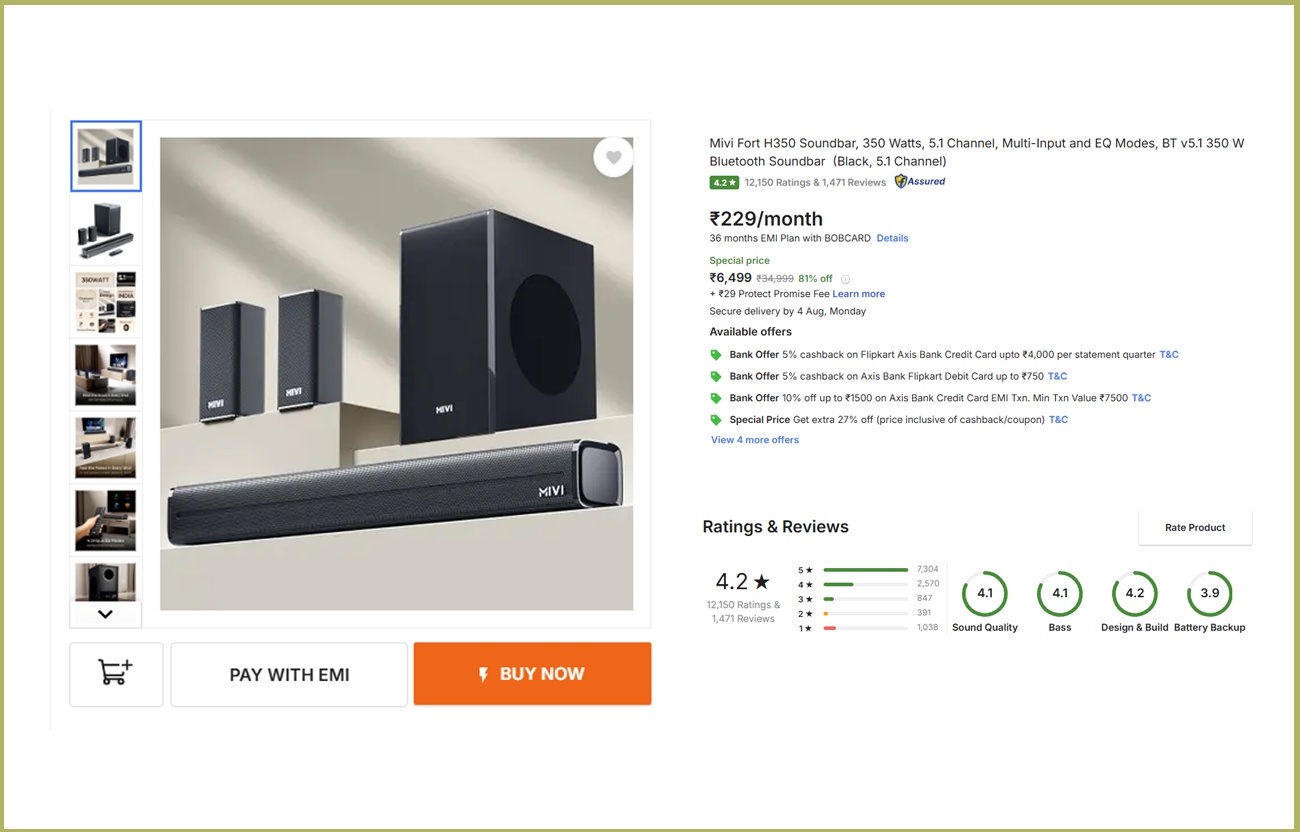Click the 5 star rating bar
1300x832 pixels.
pyautogui.click(x=866, y=570)
